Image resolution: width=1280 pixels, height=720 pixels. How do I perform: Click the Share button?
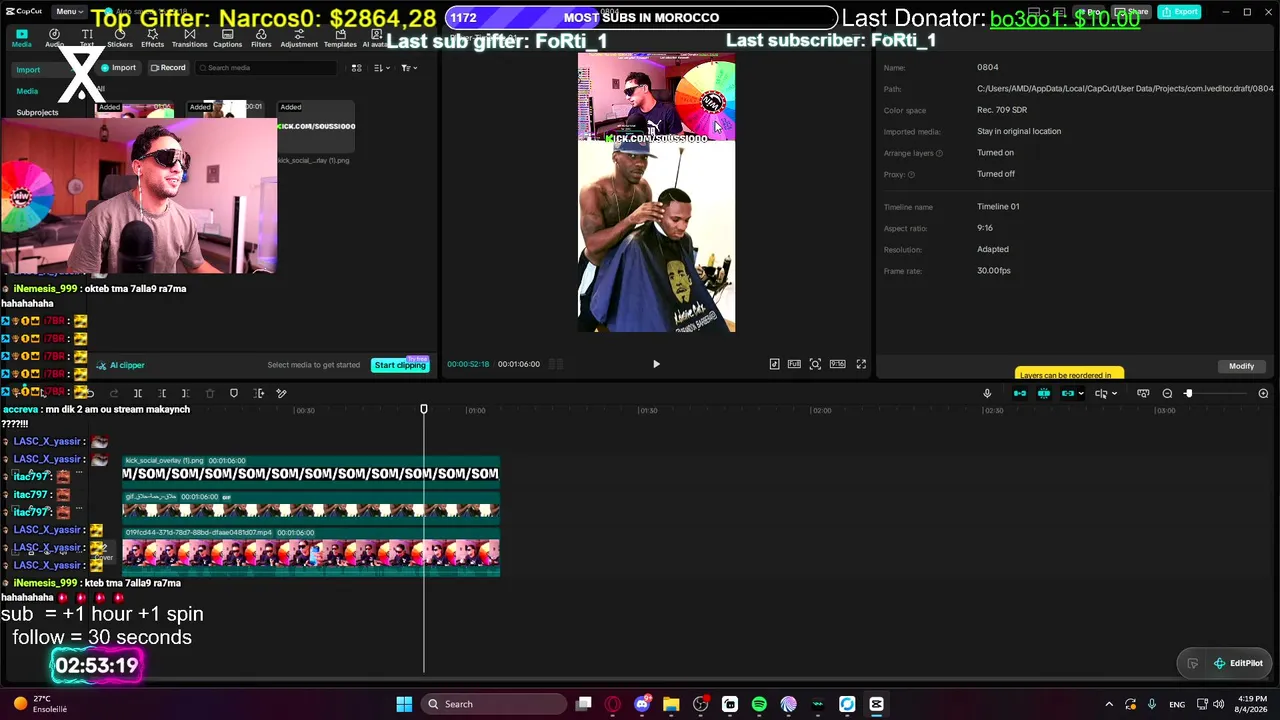coord(1133,12)
